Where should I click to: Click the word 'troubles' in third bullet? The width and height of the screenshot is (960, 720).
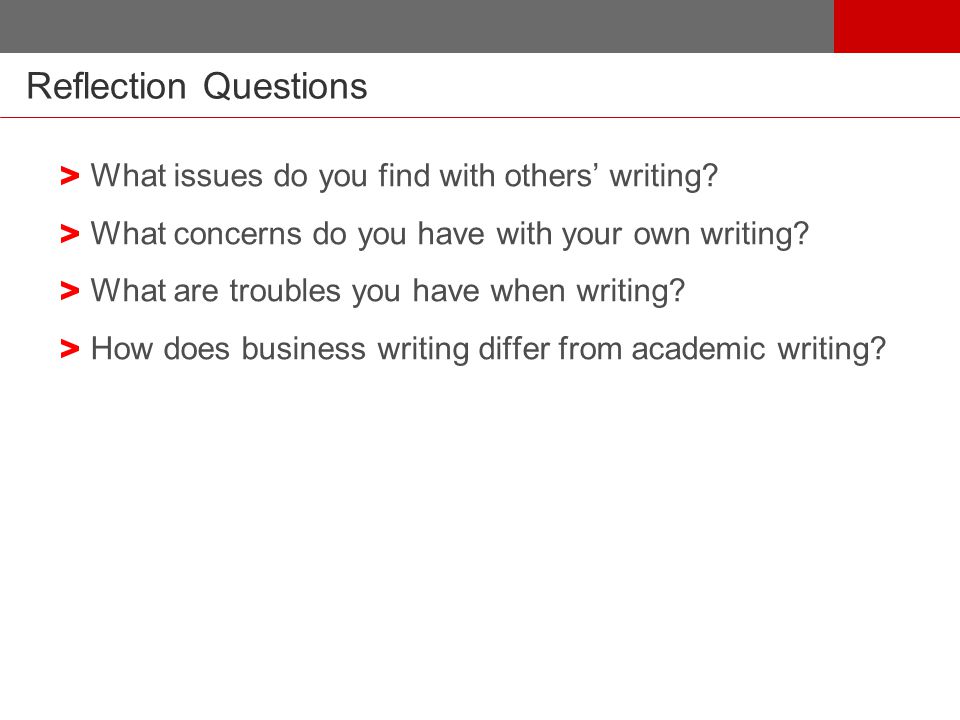pos(285,291)
